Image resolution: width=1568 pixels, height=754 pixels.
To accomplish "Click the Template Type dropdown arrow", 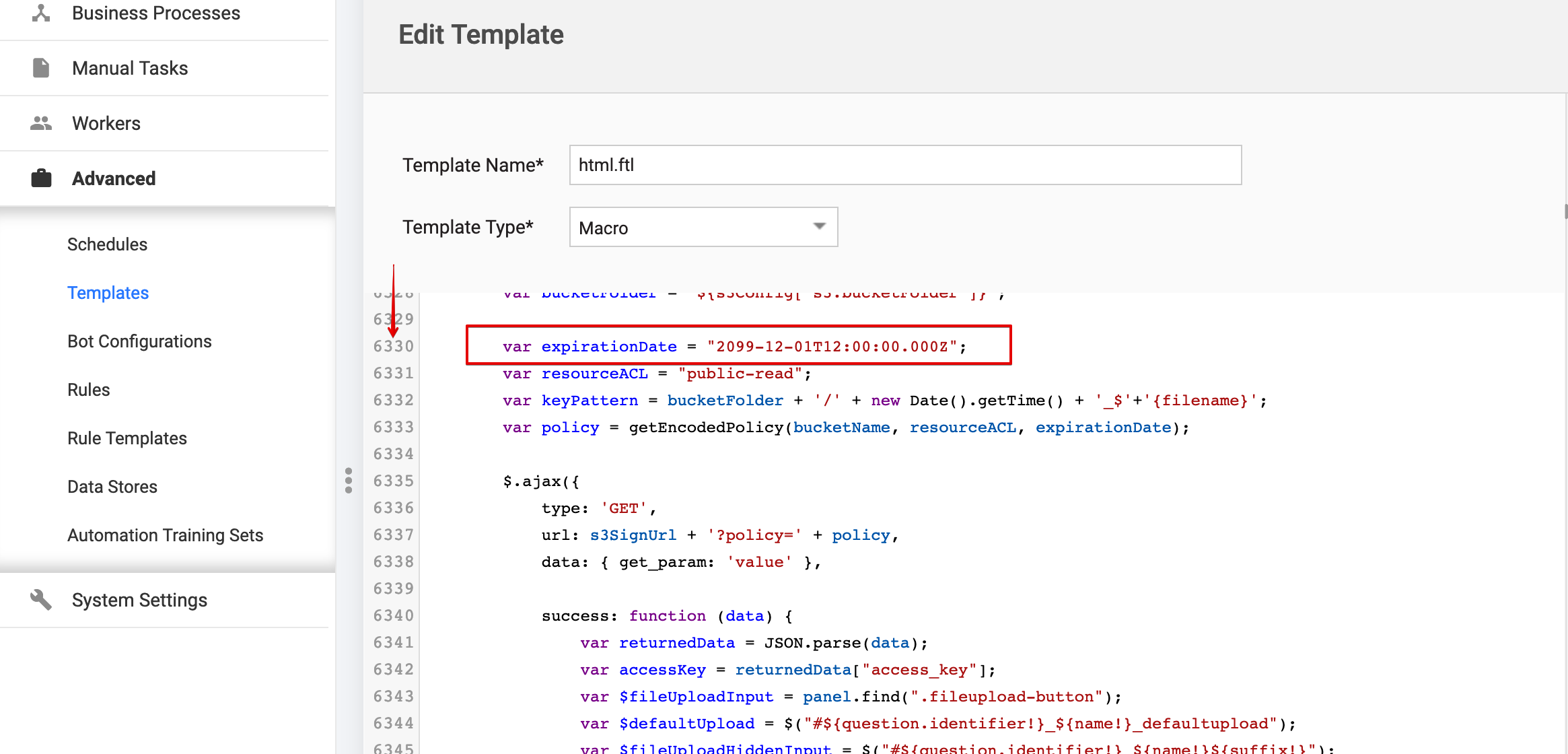I will click(819, 226).
